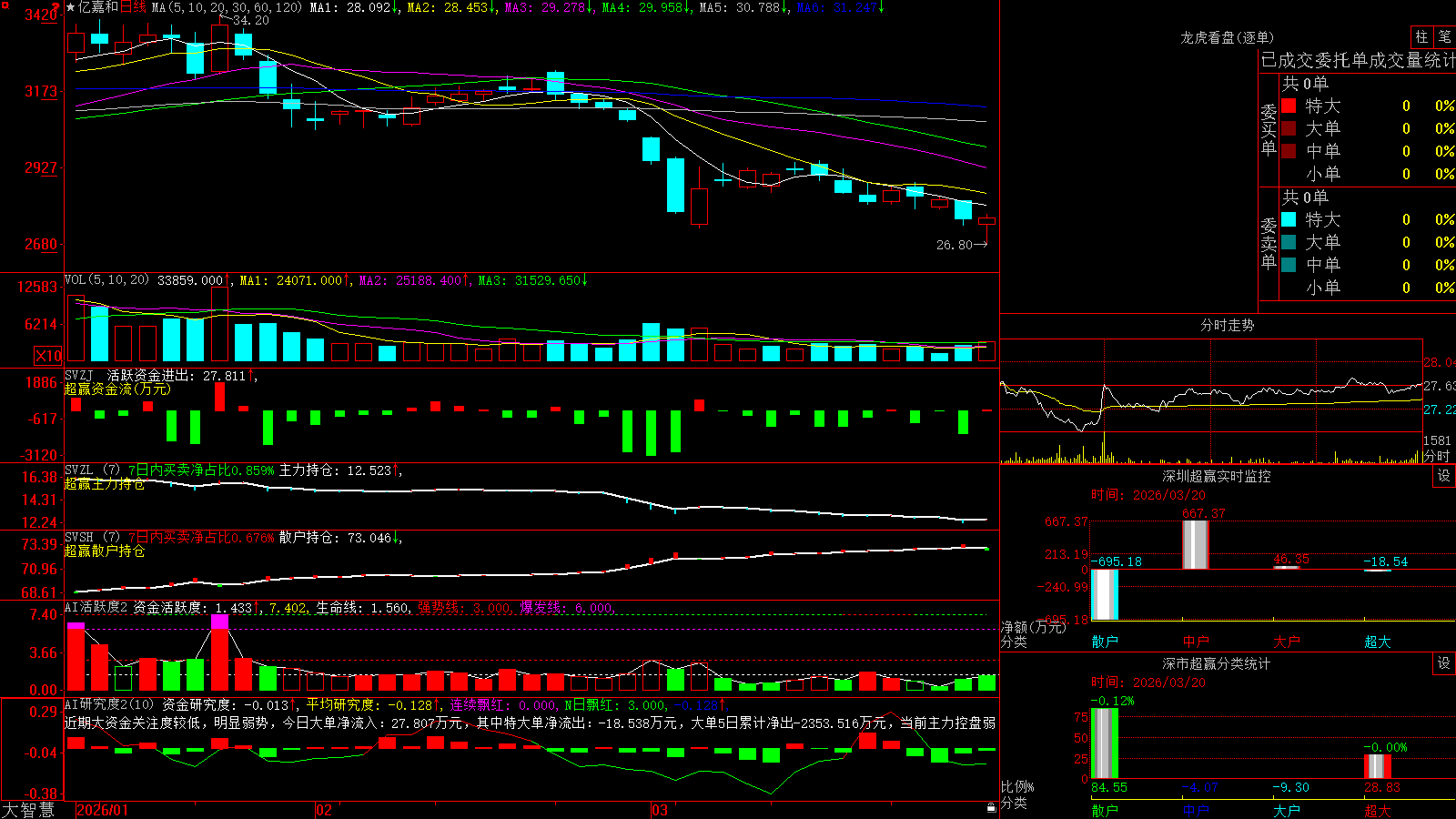Screen dimensions: 1456x819
Task: Click the dark red 中单 buy order swatch
Action: 1289,151
